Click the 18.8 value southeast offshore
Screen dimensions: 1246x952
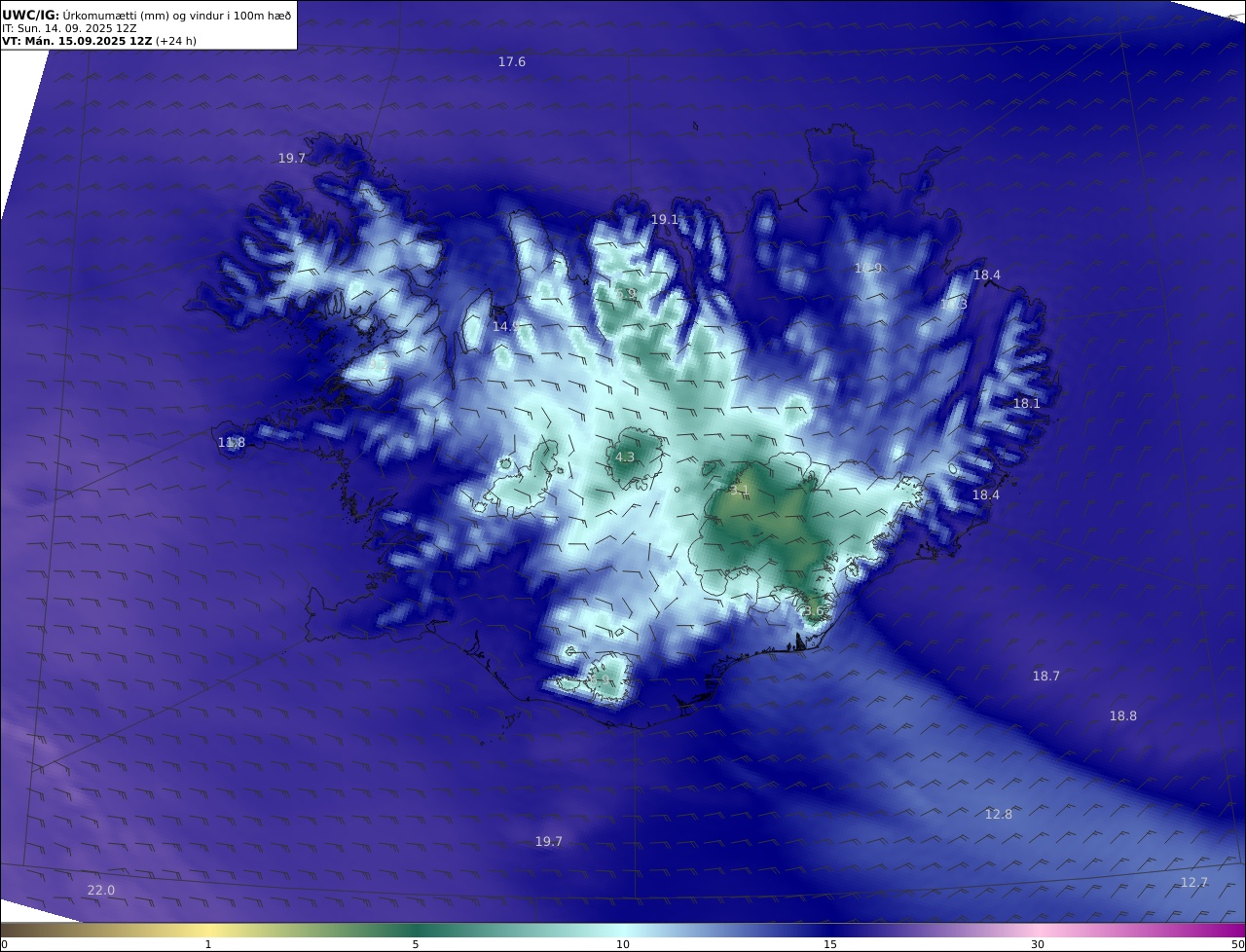(x=1123, y=715)
